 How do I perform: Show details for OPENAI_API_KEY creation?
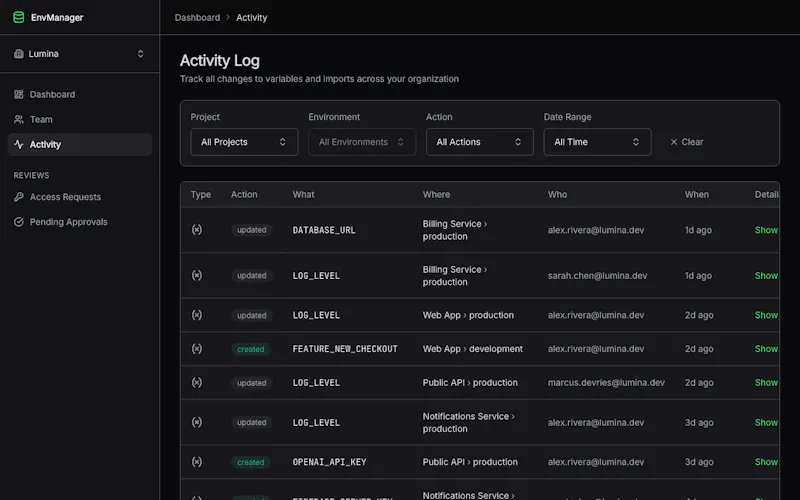tap(766, 462)
